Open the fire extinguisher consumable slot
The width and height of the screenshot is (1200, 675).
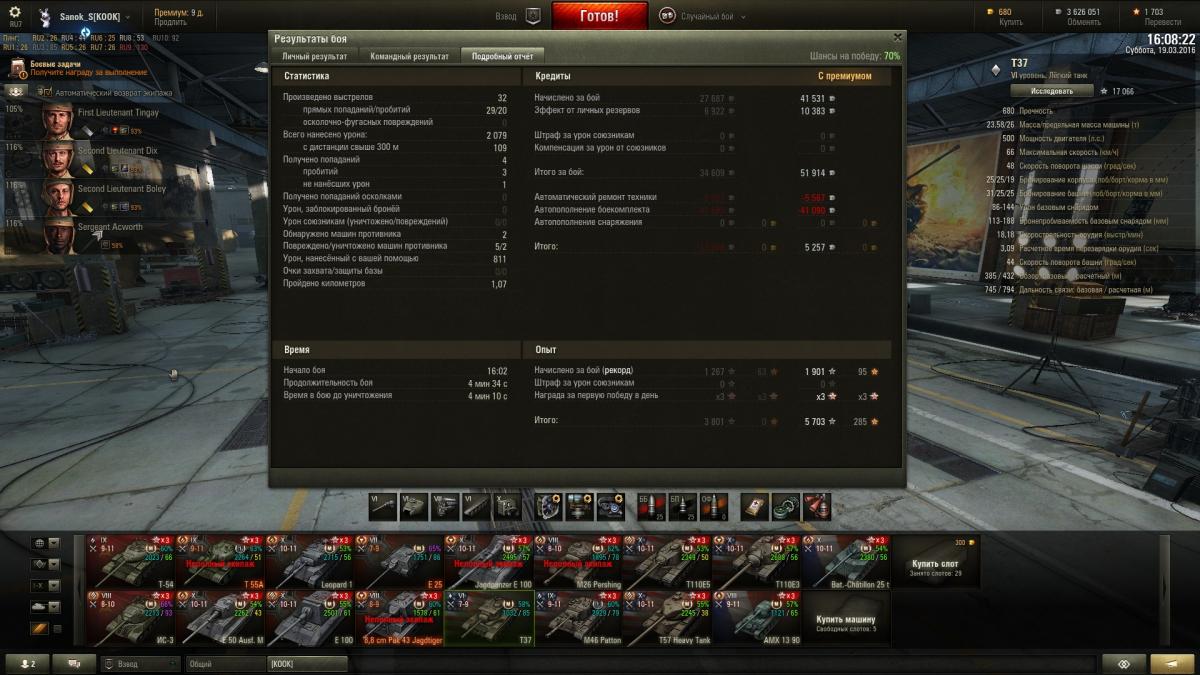pyautogui.click(x=817, y=507)
